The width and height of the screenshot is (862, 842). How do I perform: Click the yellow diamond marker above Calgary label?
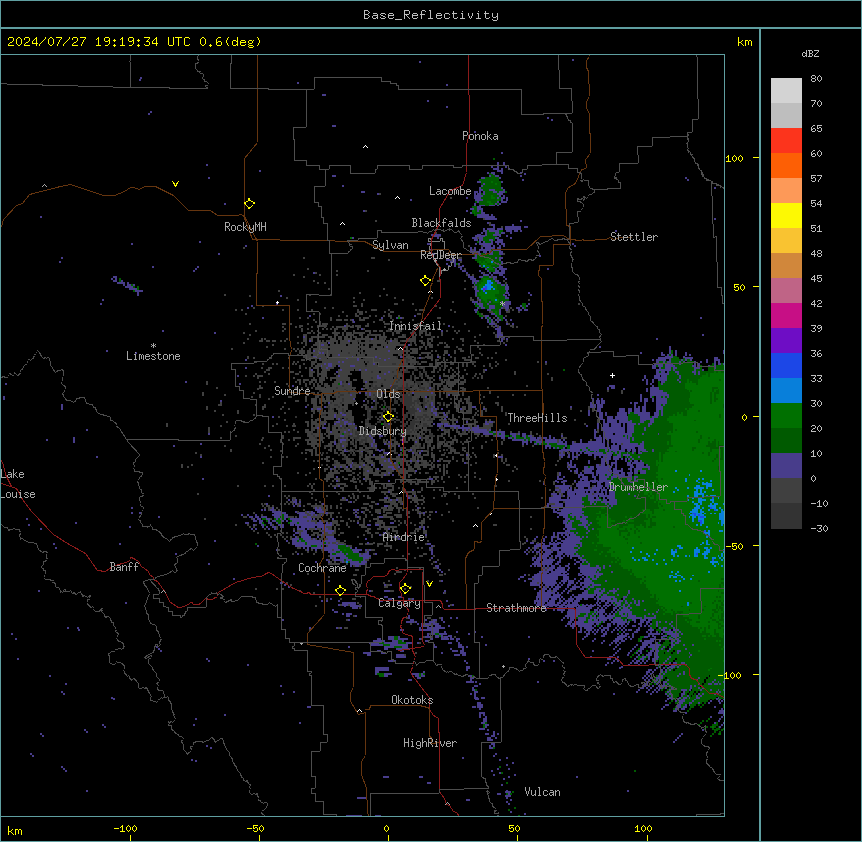click(x=405, y=589)
